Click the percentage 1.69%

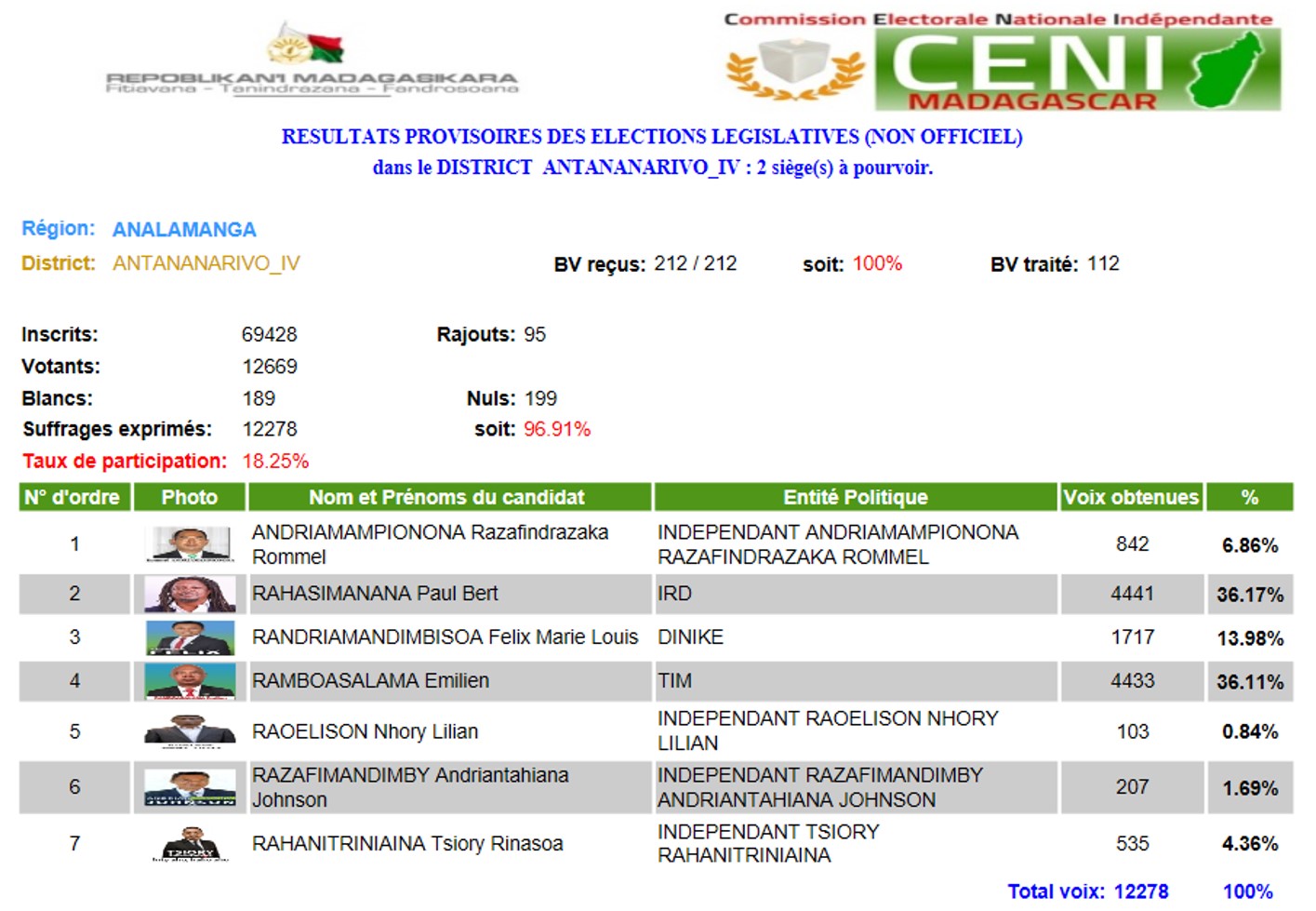coord(1250,788)
